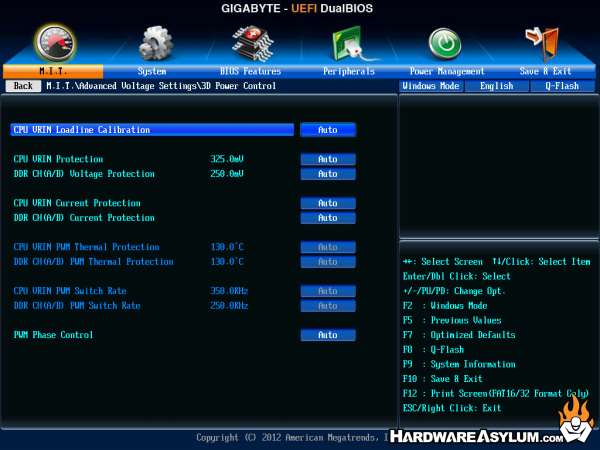Viewport: 600px width, 450px height.
Task: Select CPU VRIN PWM Thermal Protection label
Action: coord(86,247)
